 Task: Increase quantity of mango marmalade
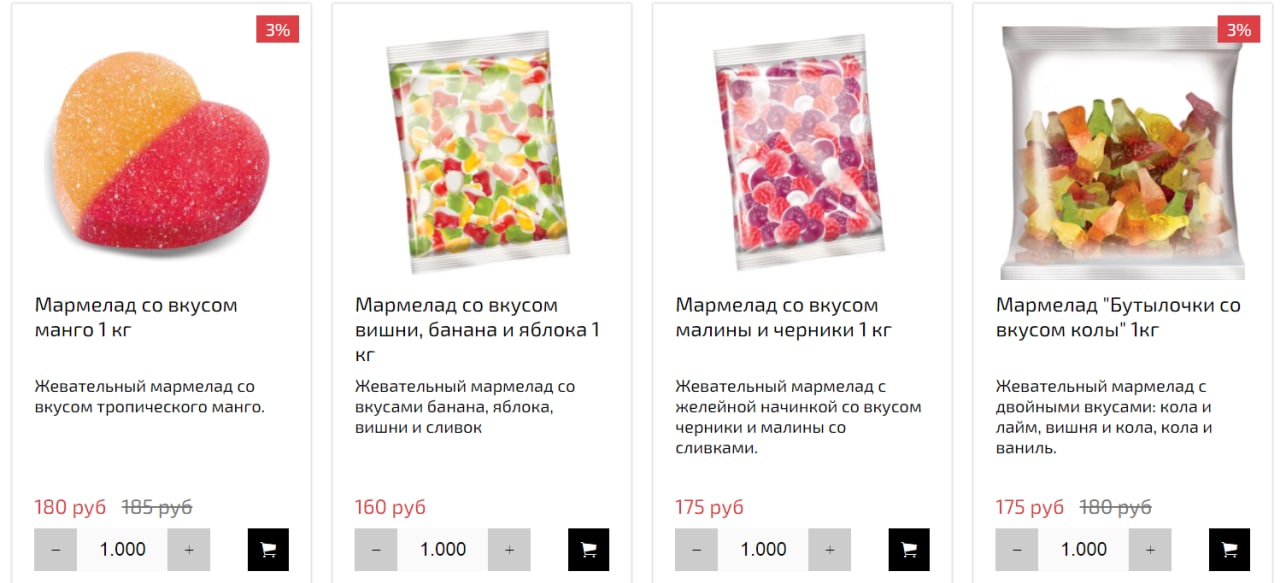coord(189,549)
